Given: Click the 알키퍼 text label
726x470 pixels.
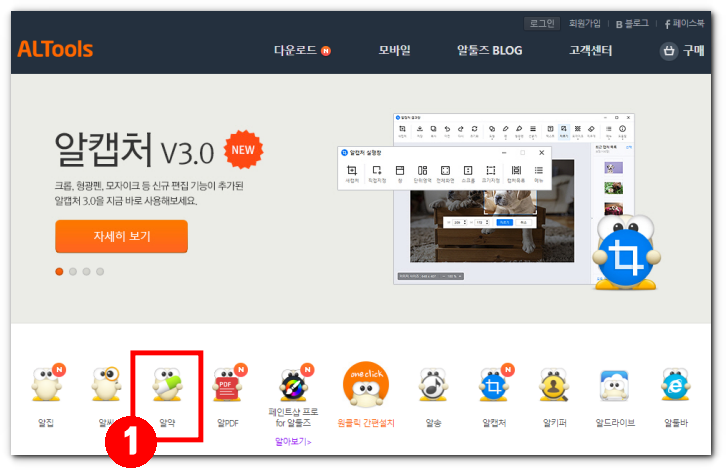Looking at the screenshot, I should click(555, 422).
